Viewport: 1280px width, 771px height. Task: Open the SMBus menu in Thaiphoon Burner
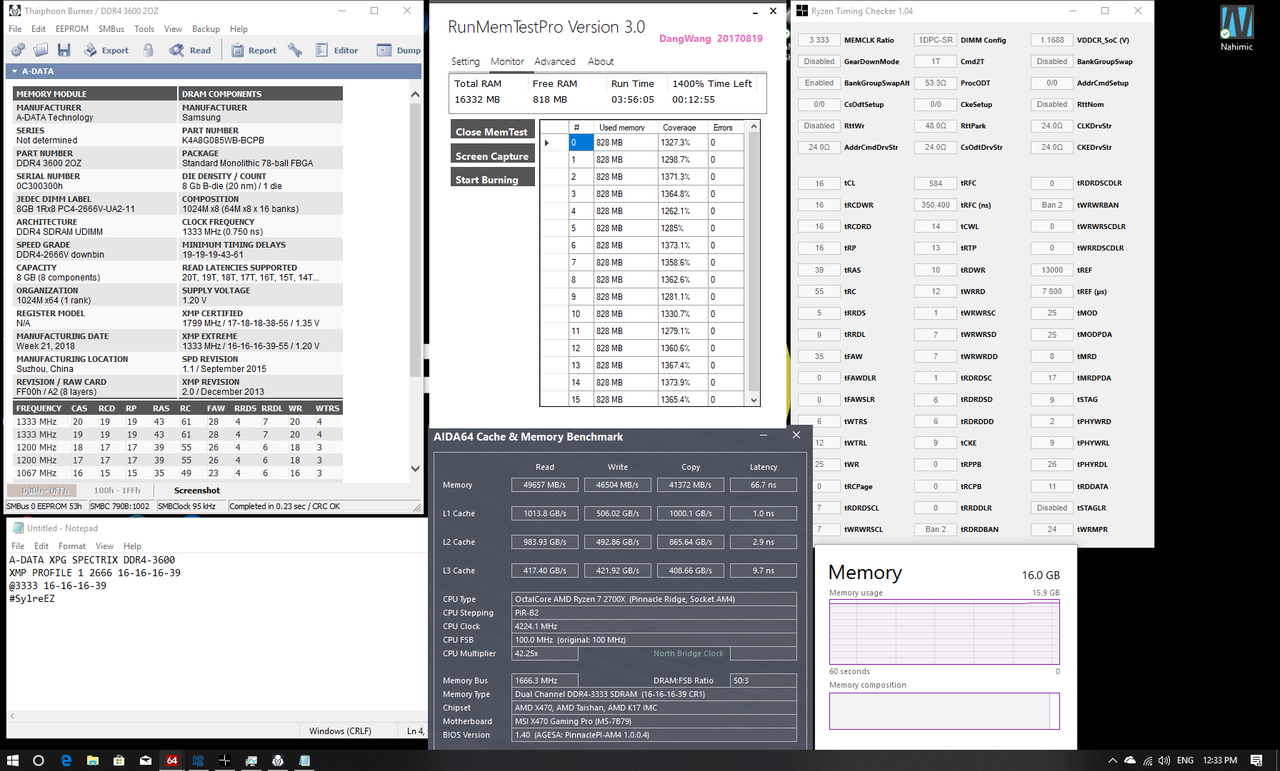111,28
